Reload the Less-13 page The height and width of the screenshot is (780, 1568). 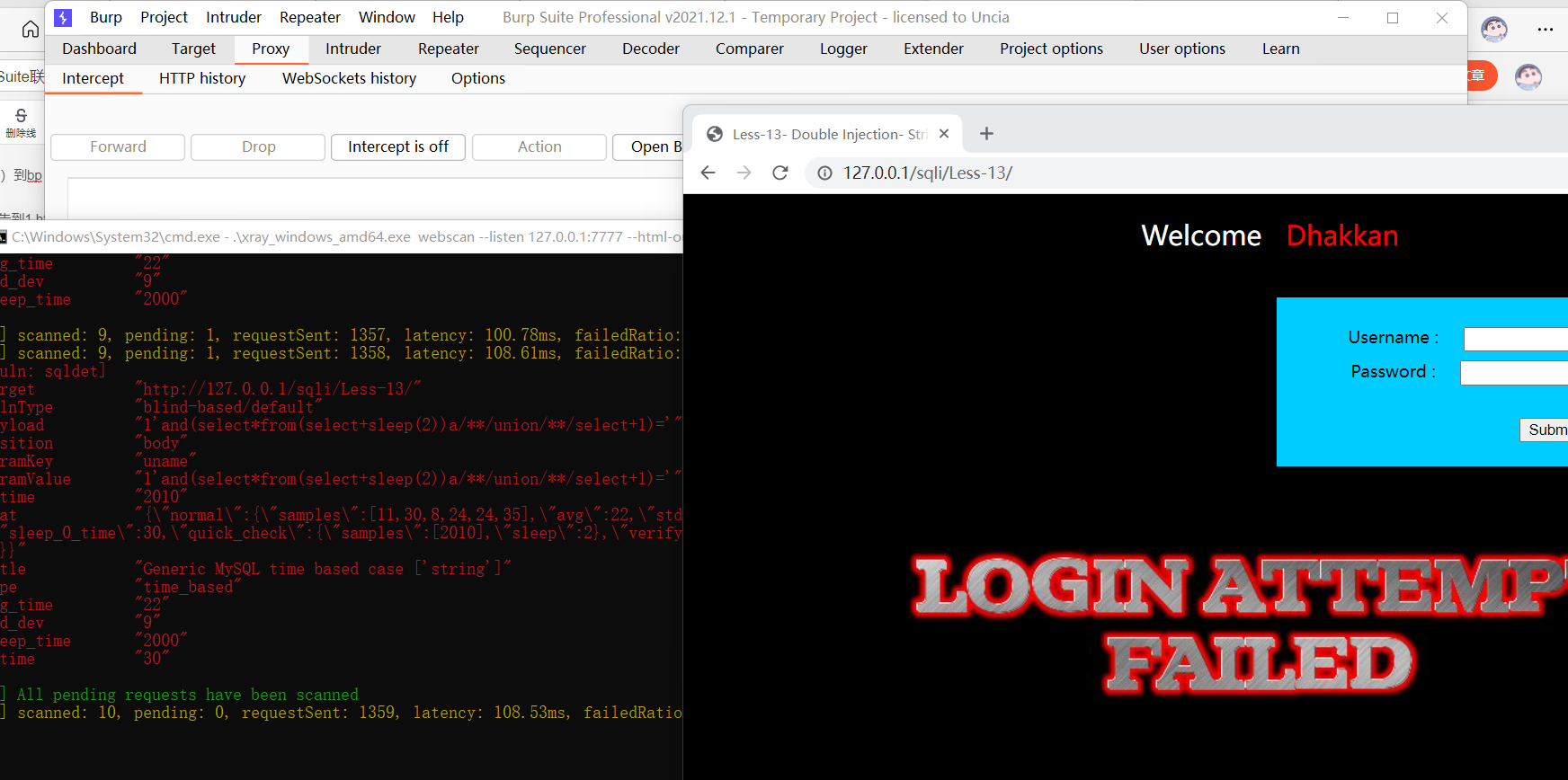(780, 173)
